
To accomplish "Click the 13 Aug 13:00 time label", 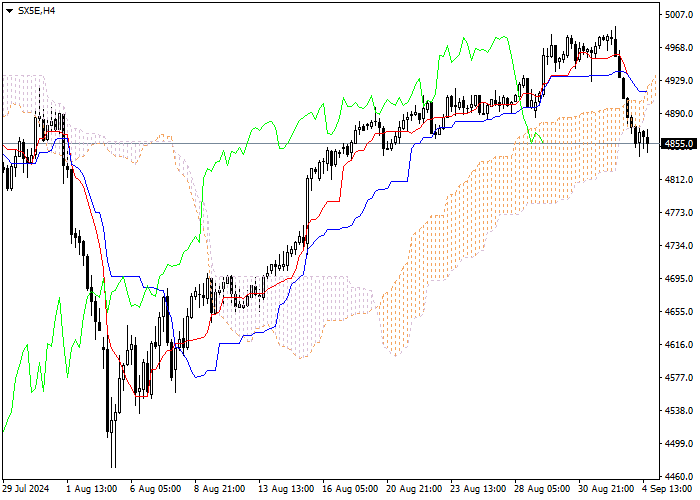I will point(286,489).
